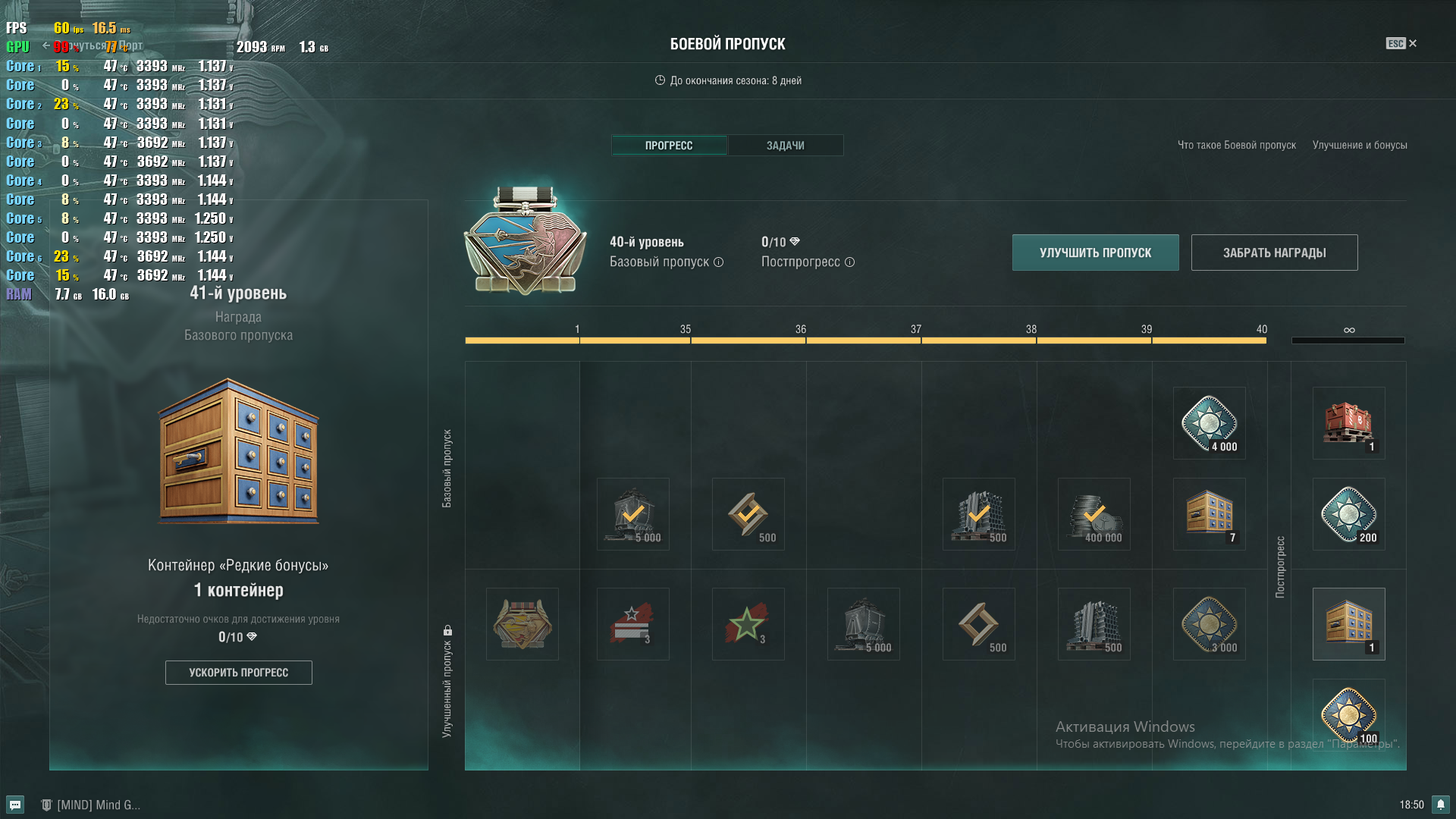The height and width of the screenshot is (819, 1456).
Task: Open the Улучшение и бонусы link
Action: pos(1360,145)
